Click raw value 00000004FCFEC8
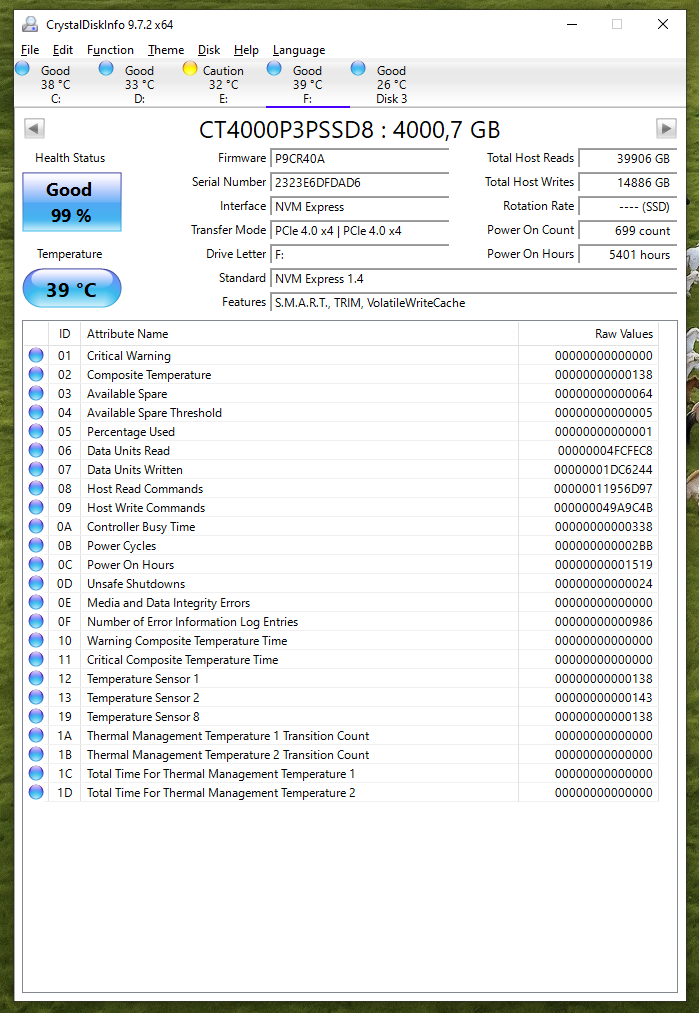The width and height of the screenshot is (699, 1013). tap(605, 450)
